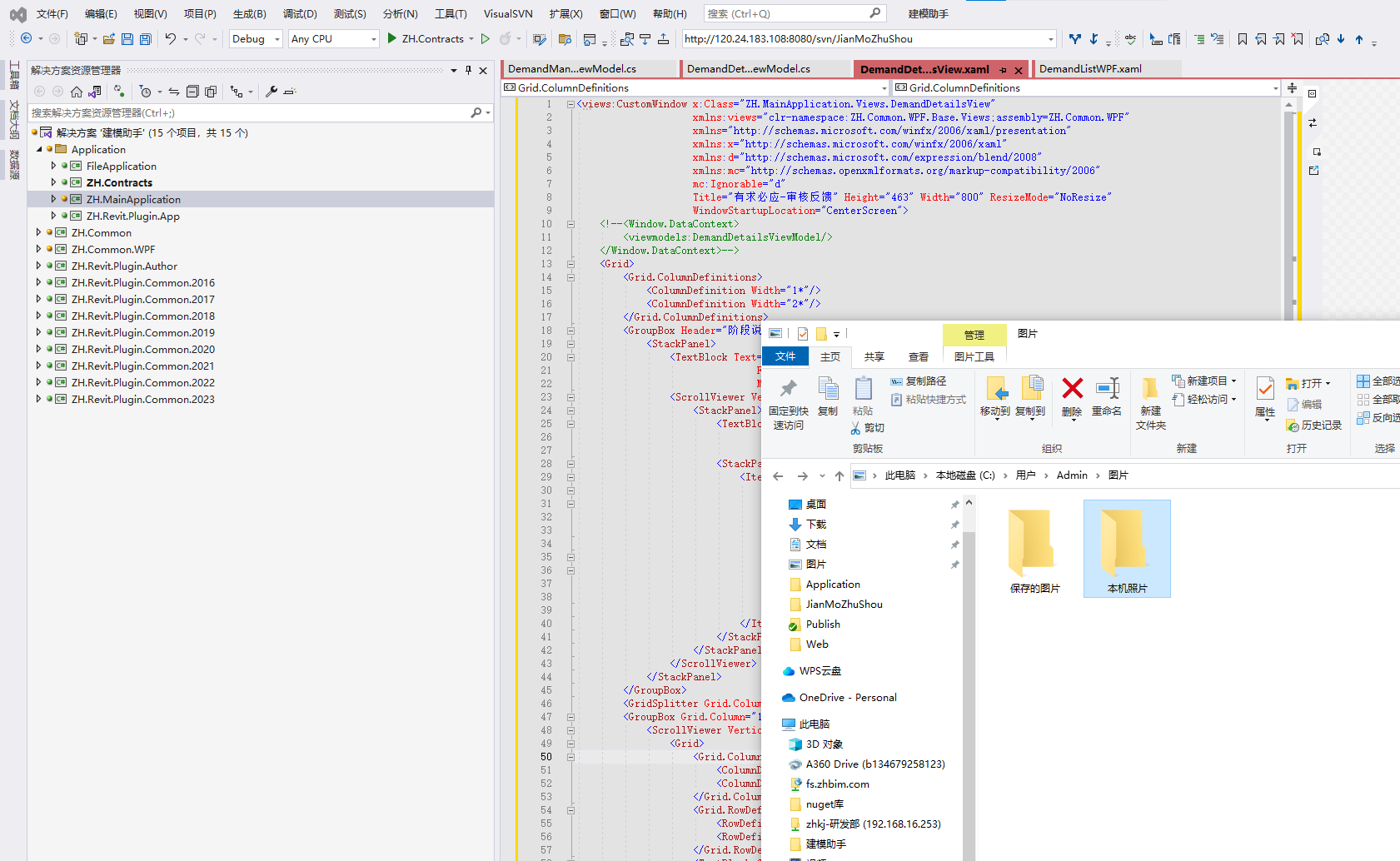Click the toggle bookmark icon in toolbar
The height and width of the screenshot is (861, 1400).
click(x=1243, y=39)
